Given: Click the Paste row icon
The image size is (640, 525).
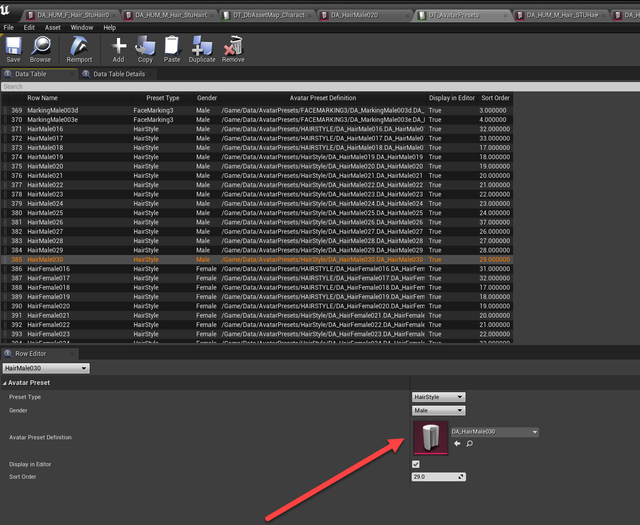Looking at the screenshot, I should tap(172, 46).
